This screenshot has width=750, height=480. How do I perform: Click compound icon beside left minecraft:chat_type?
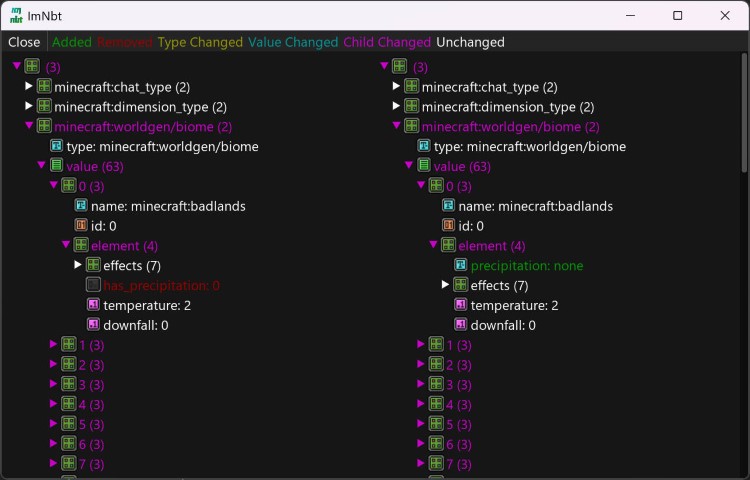tap(44, 86)
